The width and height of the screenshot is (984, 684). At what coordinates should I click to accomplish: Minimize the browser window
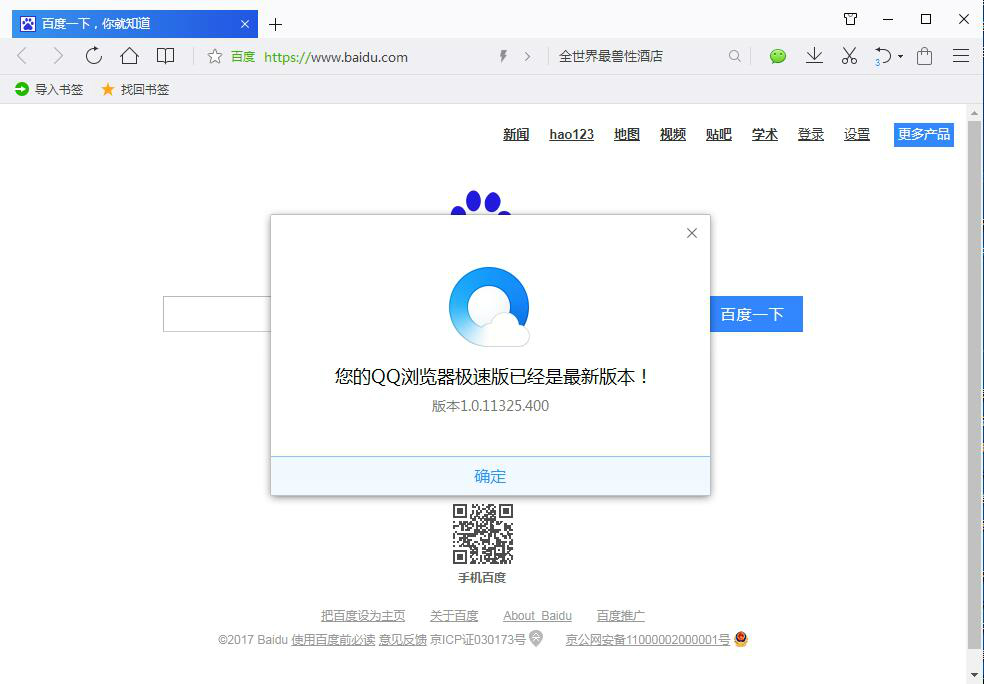tap(887, 19)
